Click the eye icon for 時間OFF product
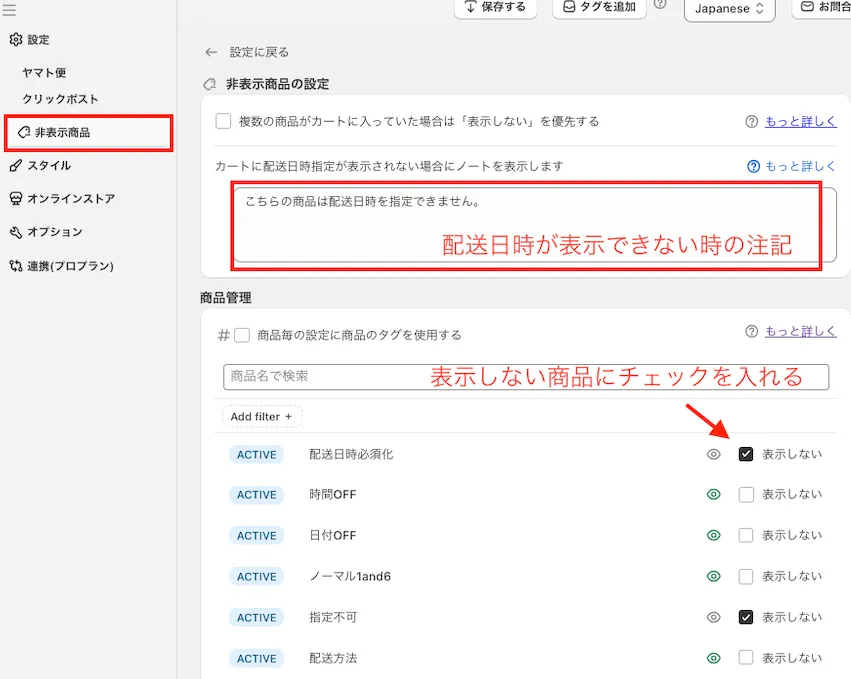The image size is (851, 679). pyautogui.click(x=713, y=494)
